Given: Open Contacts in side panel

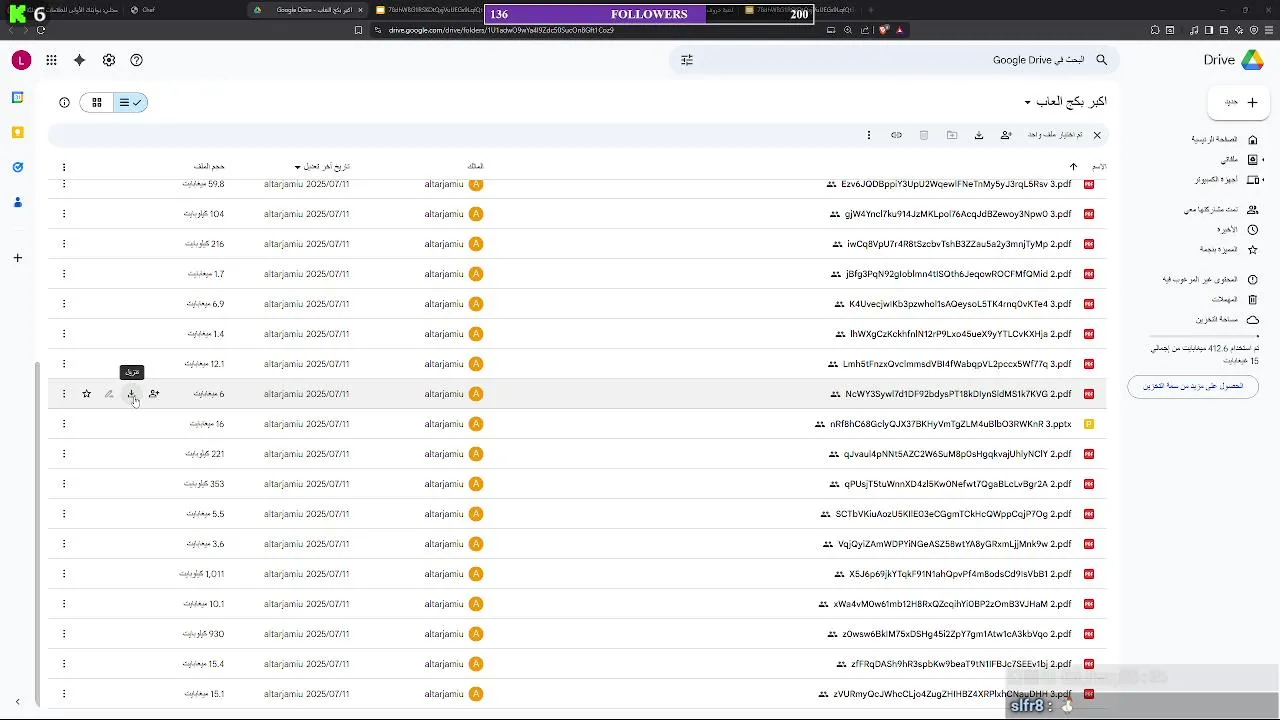Looking at the screenshot, I should (x=17, y=202).
